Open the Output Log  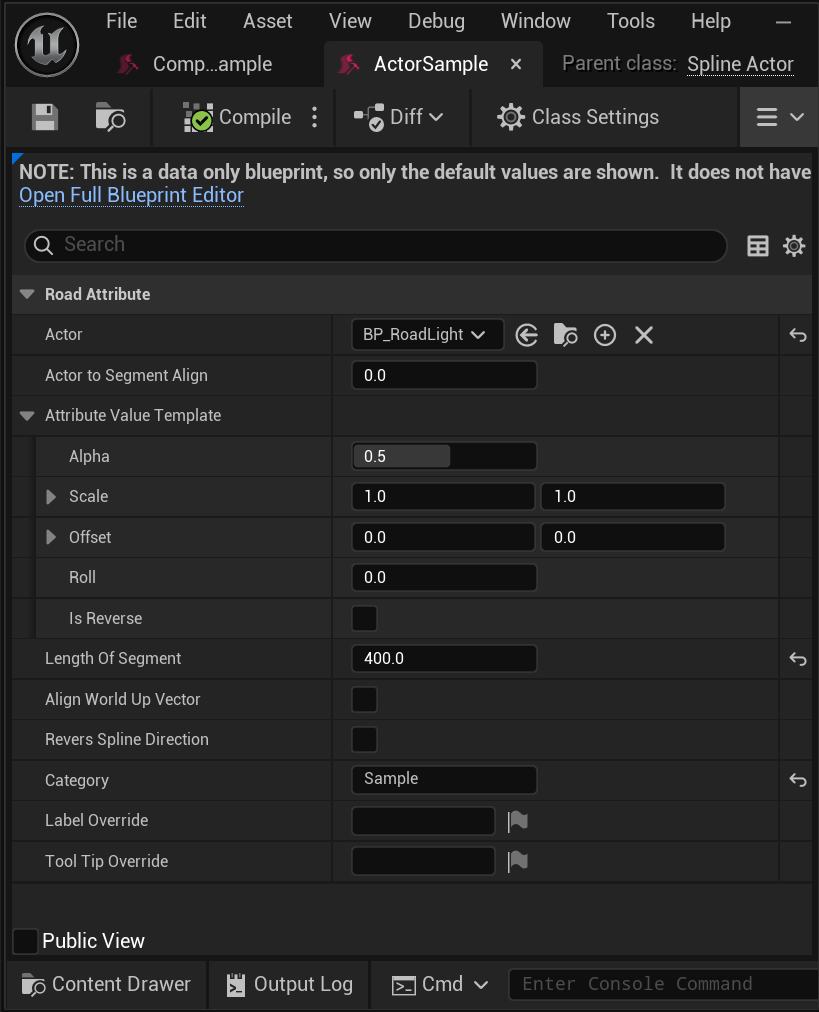pyautogui.click(x=289, y=984)
